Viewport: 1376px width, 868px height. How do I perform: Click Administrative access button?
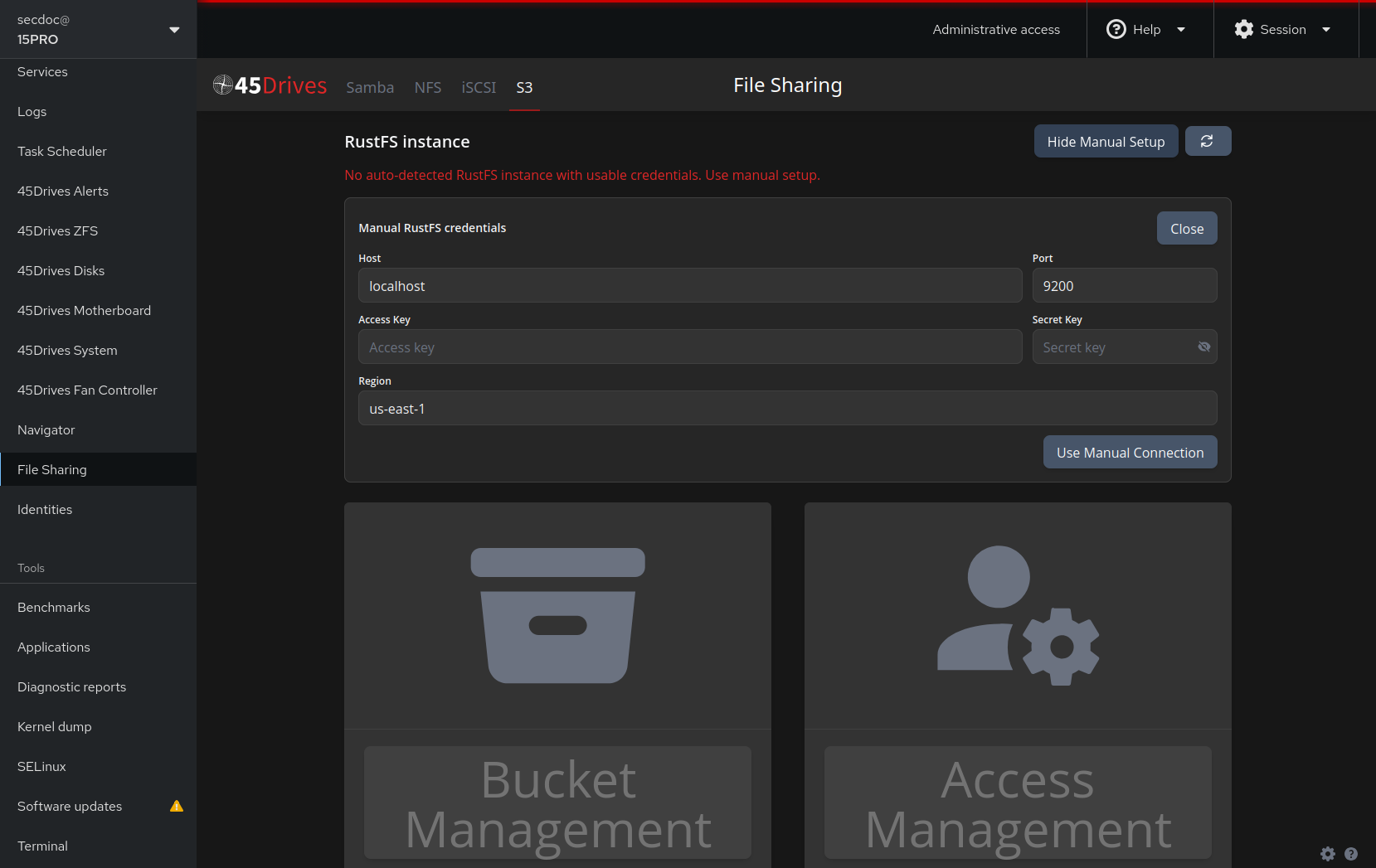pos(996,30)
